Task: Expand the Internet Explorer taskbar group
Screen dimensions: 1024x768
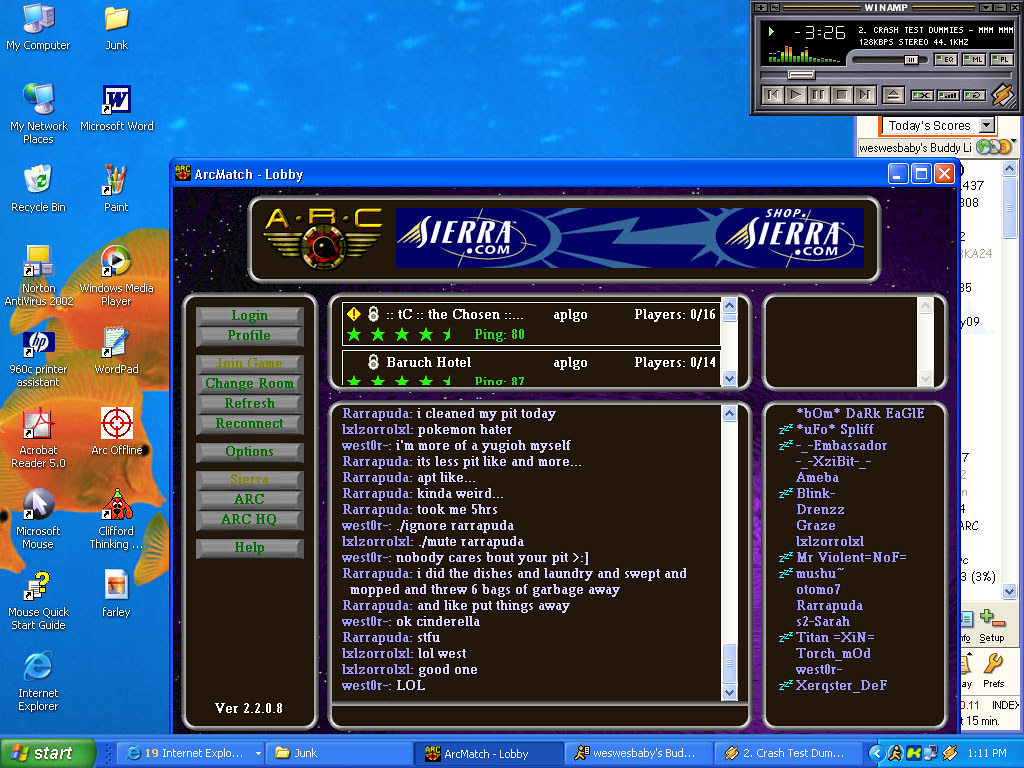Action: point(258,753)
